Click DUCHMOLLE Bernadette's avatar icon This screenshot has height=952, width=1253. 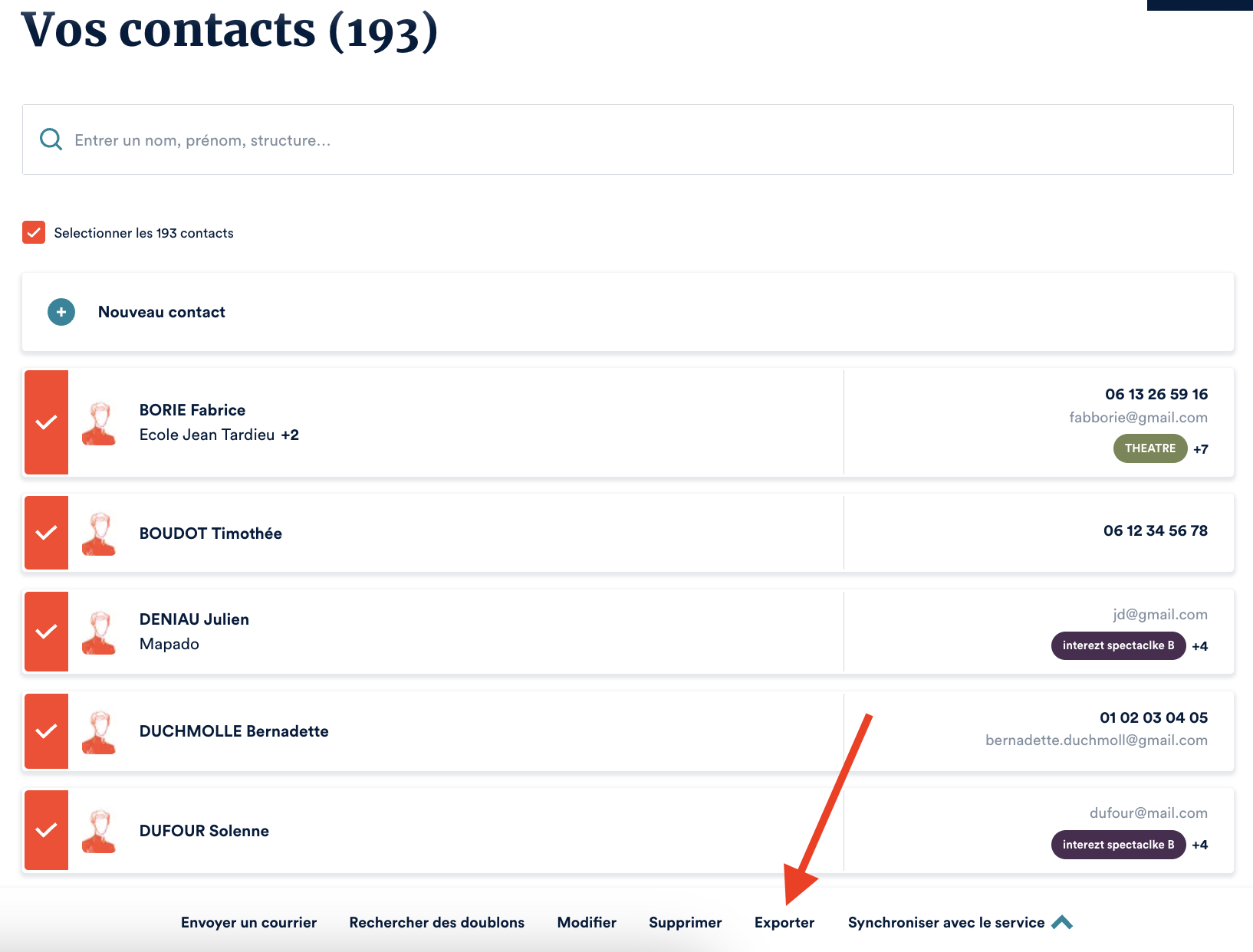tap(99, 732)
